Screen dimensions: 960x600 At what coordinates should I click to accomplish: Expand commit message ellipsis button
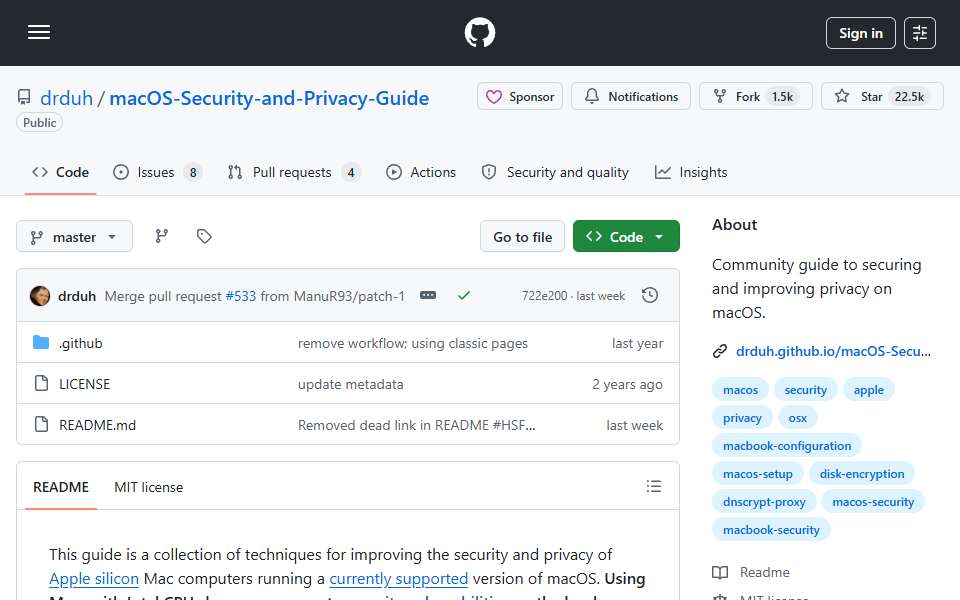coord(428,296)
